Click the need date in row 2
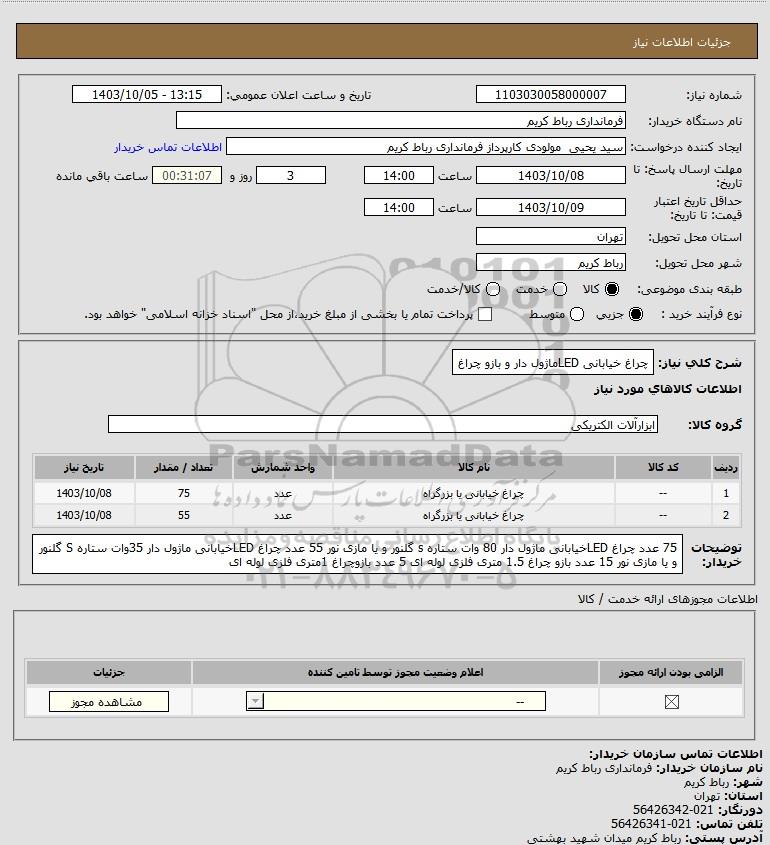770x845 pixels. 84,515
